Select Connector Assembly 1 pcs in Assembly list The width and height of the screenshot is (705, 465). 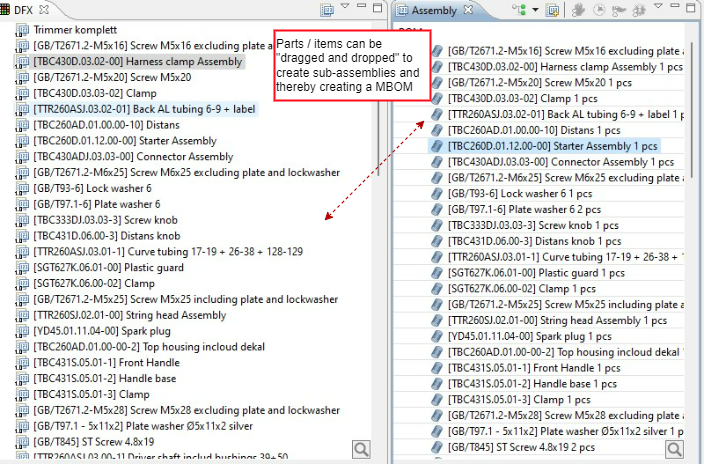click(548, 162)
